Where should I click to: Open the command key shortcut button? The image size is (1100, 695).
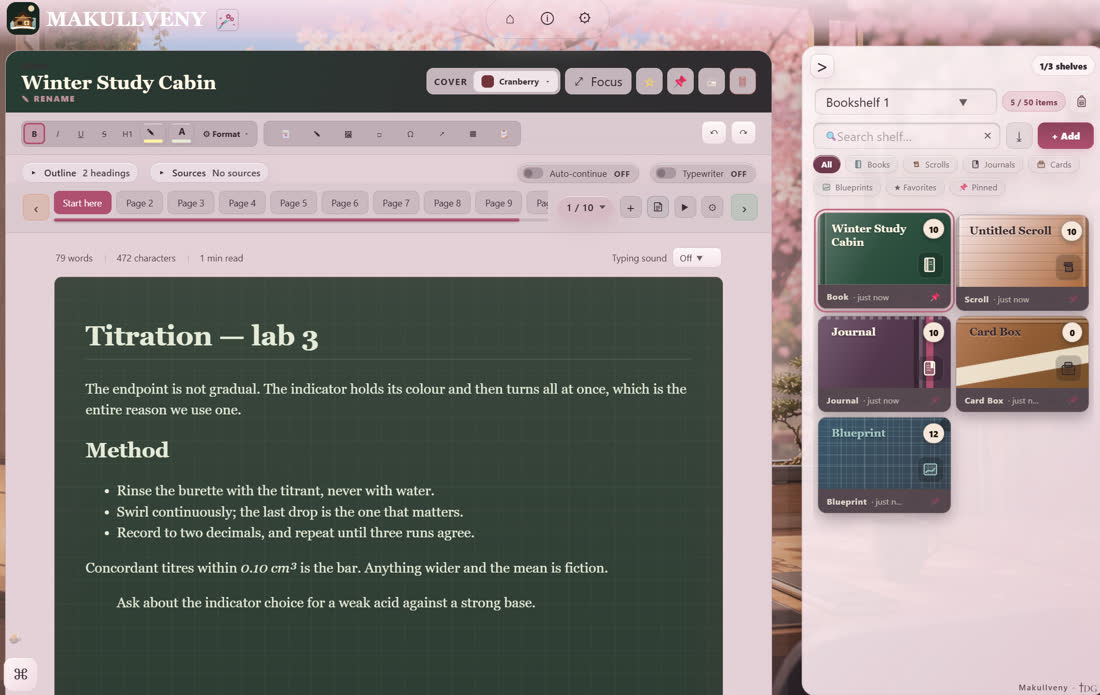click(x=20, y=674)
